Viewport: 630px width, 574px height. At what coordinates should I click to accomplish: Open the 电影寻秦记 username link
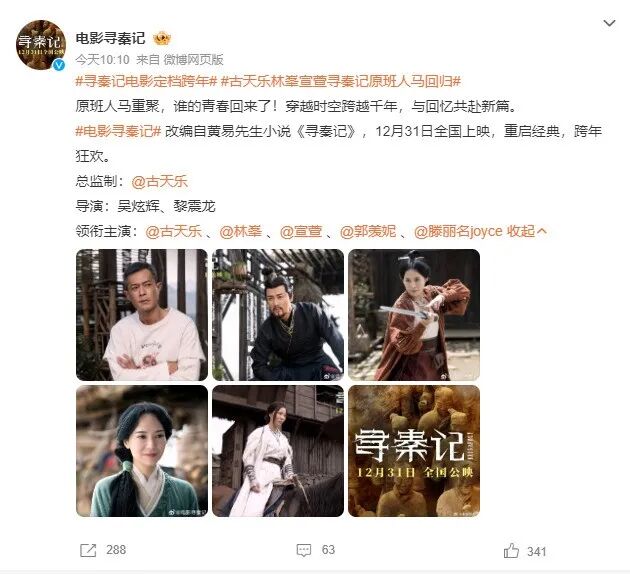pyautogui.click(x=110, y=39)
